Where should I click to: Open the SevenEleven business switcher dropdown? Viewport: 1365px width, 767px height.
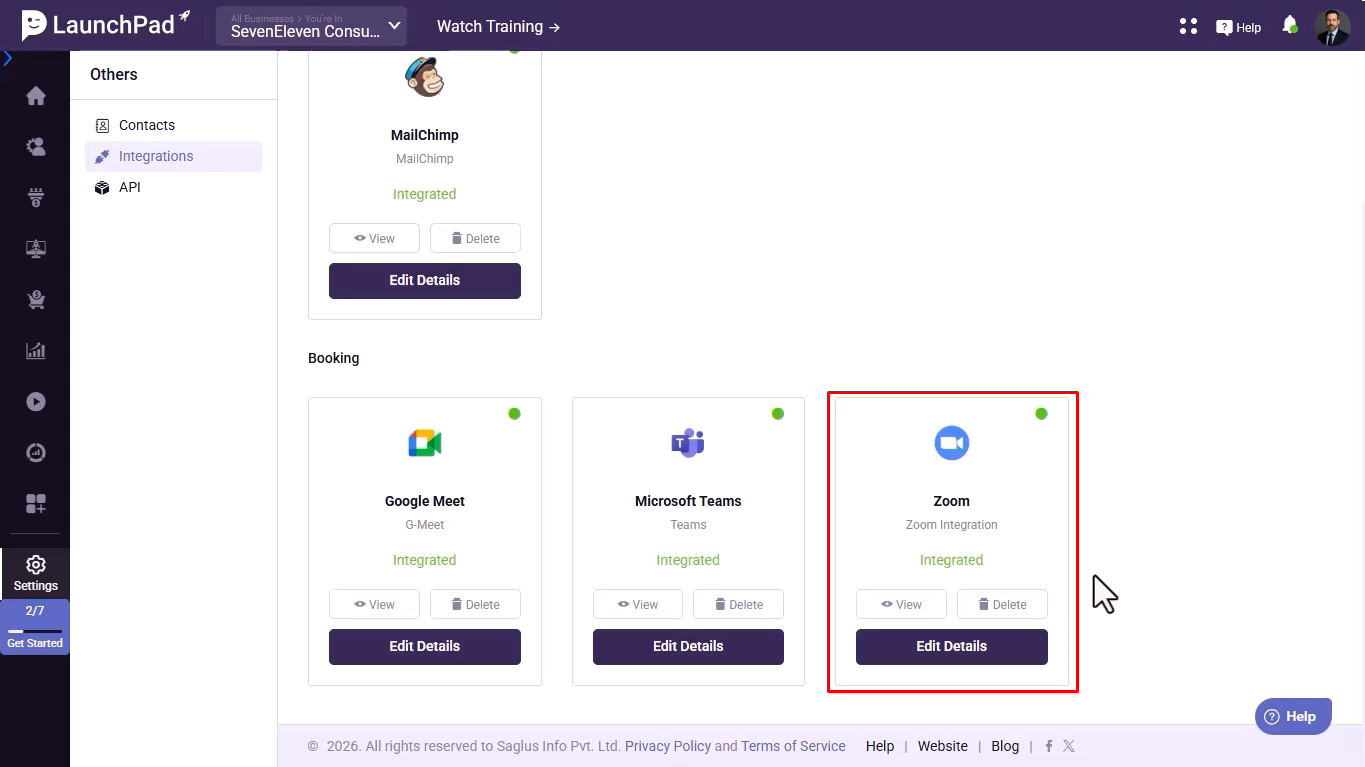[x=312, y=26]
